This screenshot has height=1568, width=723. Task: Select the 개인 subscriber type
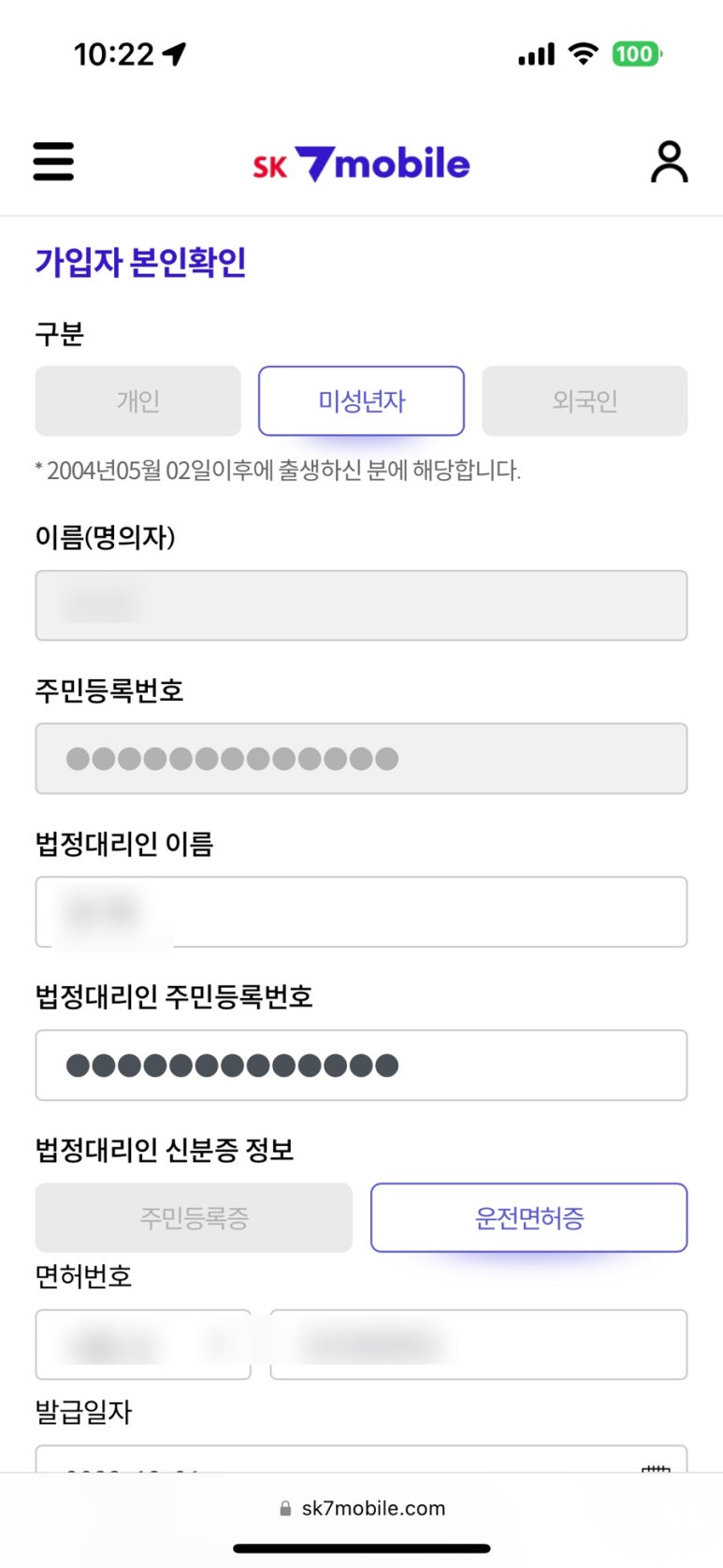click(x=138, y=401)
